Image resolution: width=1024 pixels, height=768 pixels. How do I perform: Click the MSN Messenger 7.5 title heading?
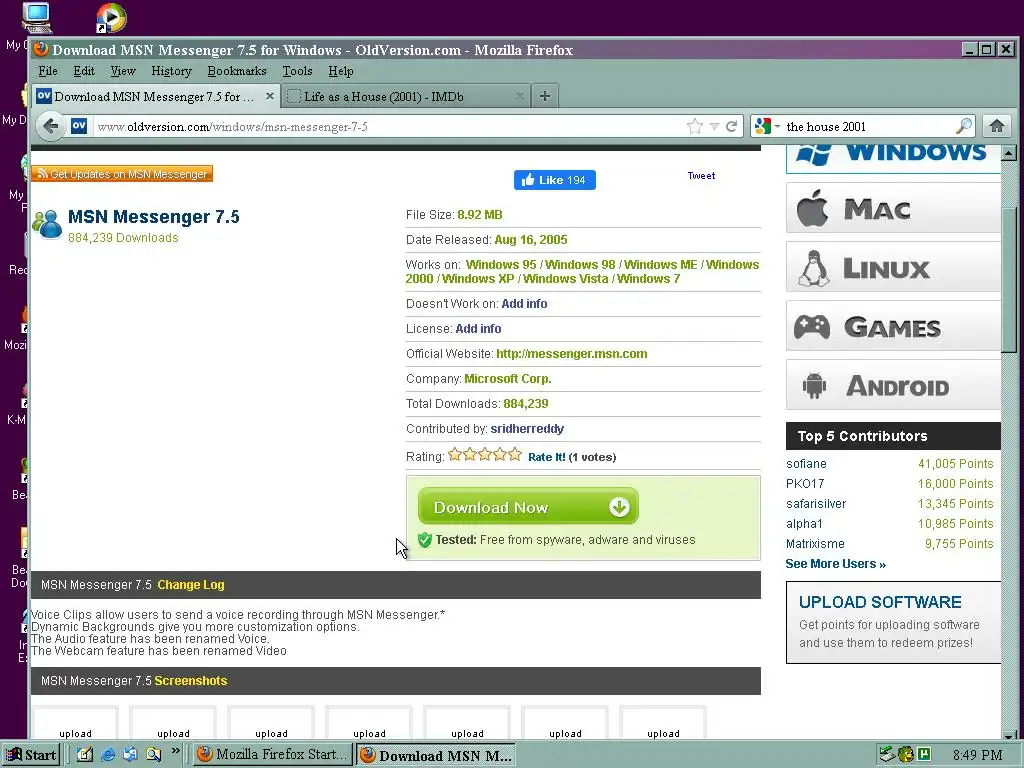pyautogui.click(x=153, y=216)
